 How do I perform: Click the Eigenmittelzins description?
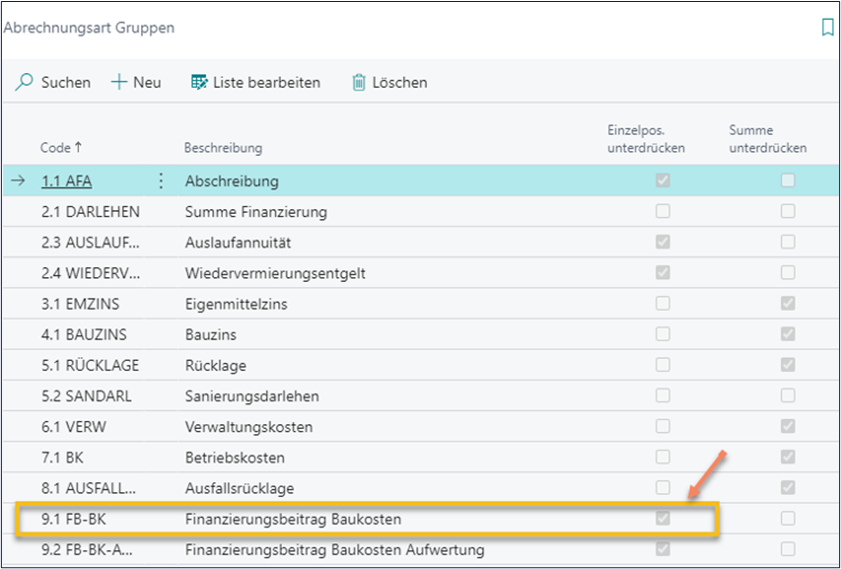[236, 304]
